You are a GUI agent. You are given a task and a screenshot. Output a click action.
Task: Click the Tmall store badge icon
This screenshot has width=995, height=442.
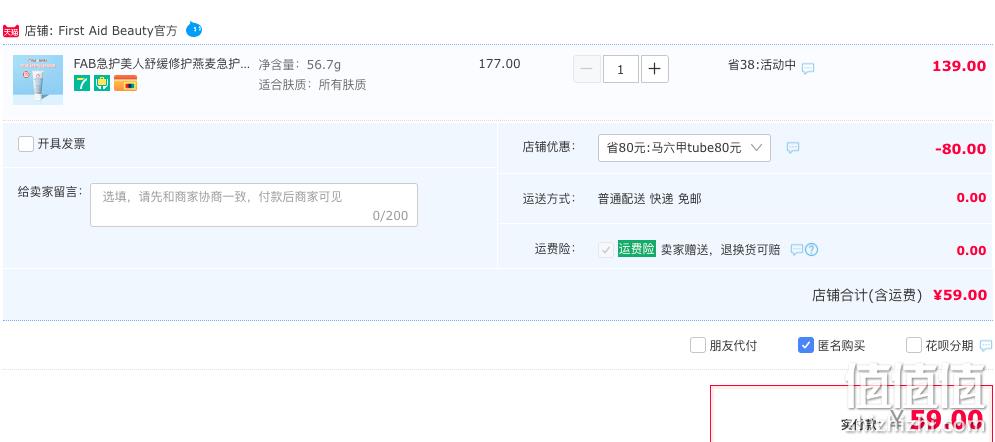pyautogui.click(x=11, y=30)
